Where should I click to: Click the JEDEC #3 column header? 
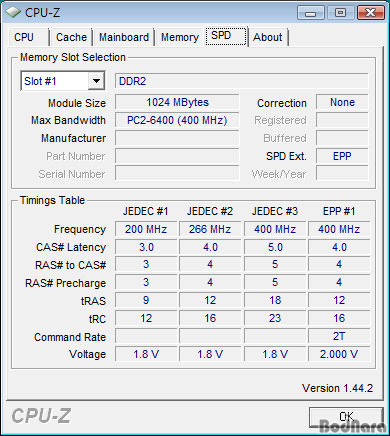coord(275,211)
